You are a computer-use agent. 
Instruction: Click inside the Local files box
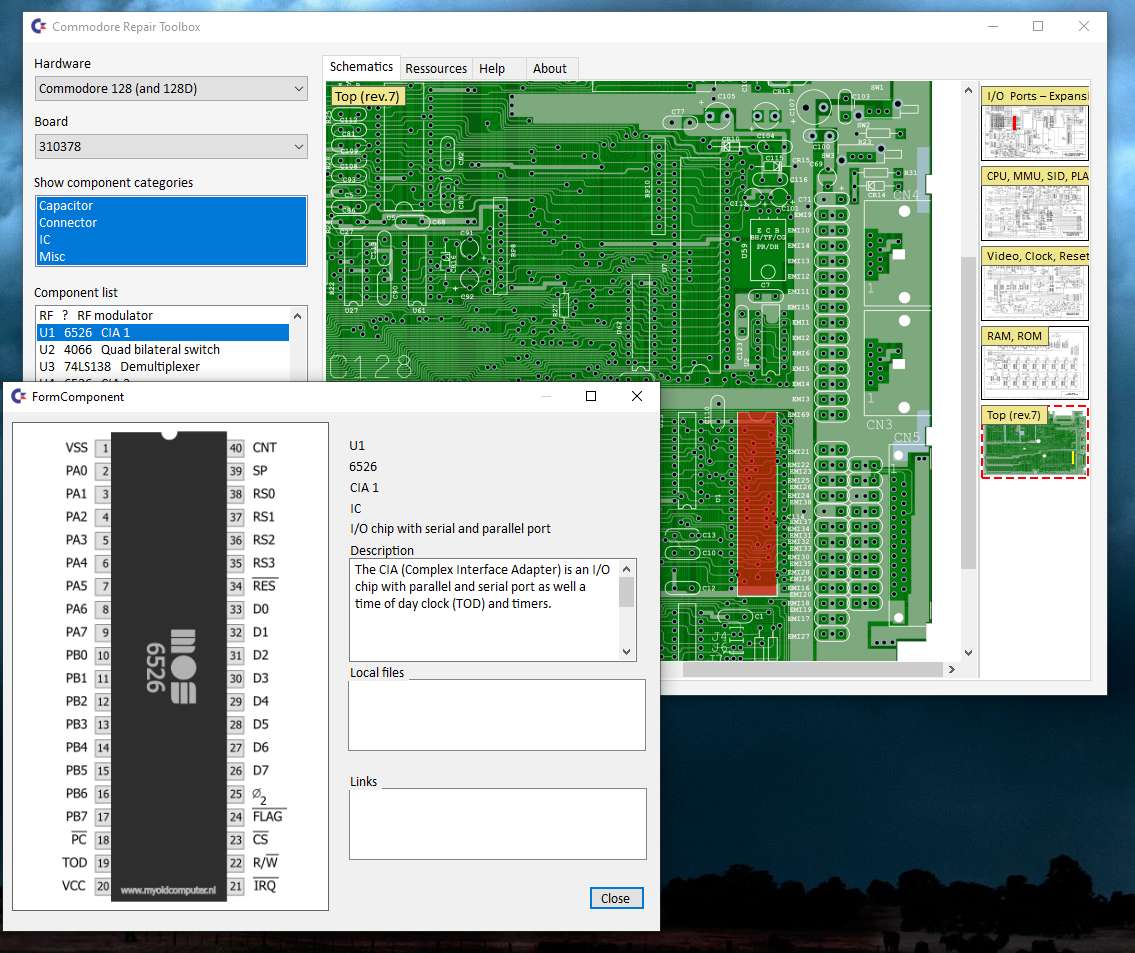tap(497, 715)
